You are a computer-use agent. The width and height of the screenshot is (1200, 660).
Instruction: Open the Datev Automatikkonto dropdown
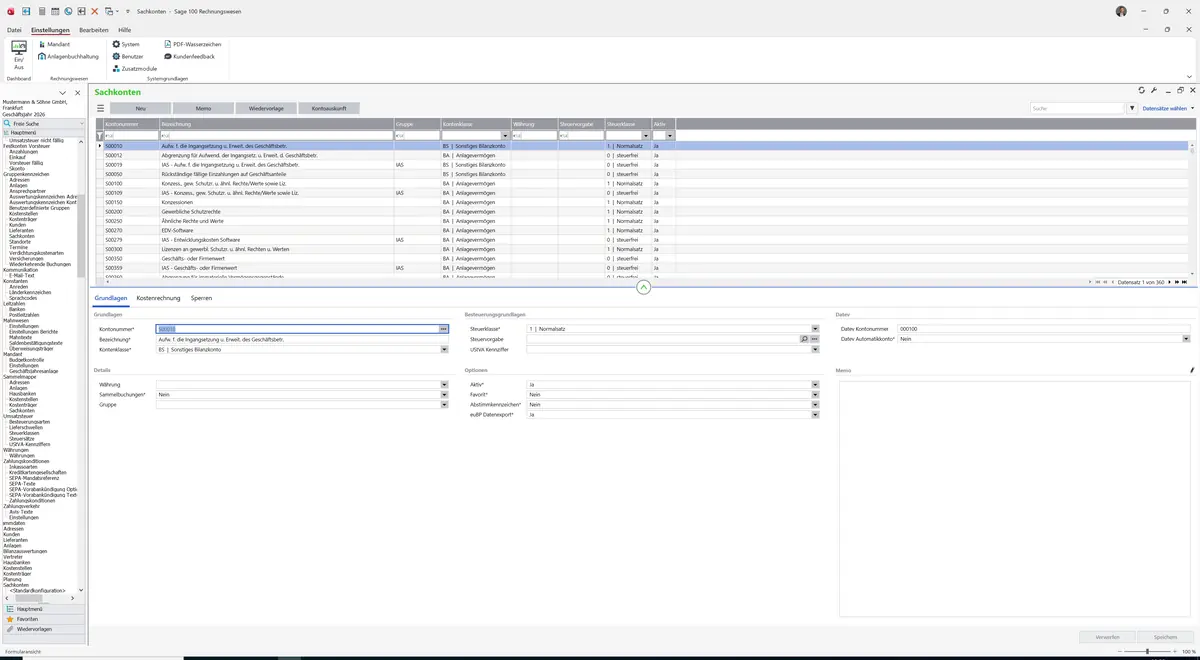(x=1186, y=339)
